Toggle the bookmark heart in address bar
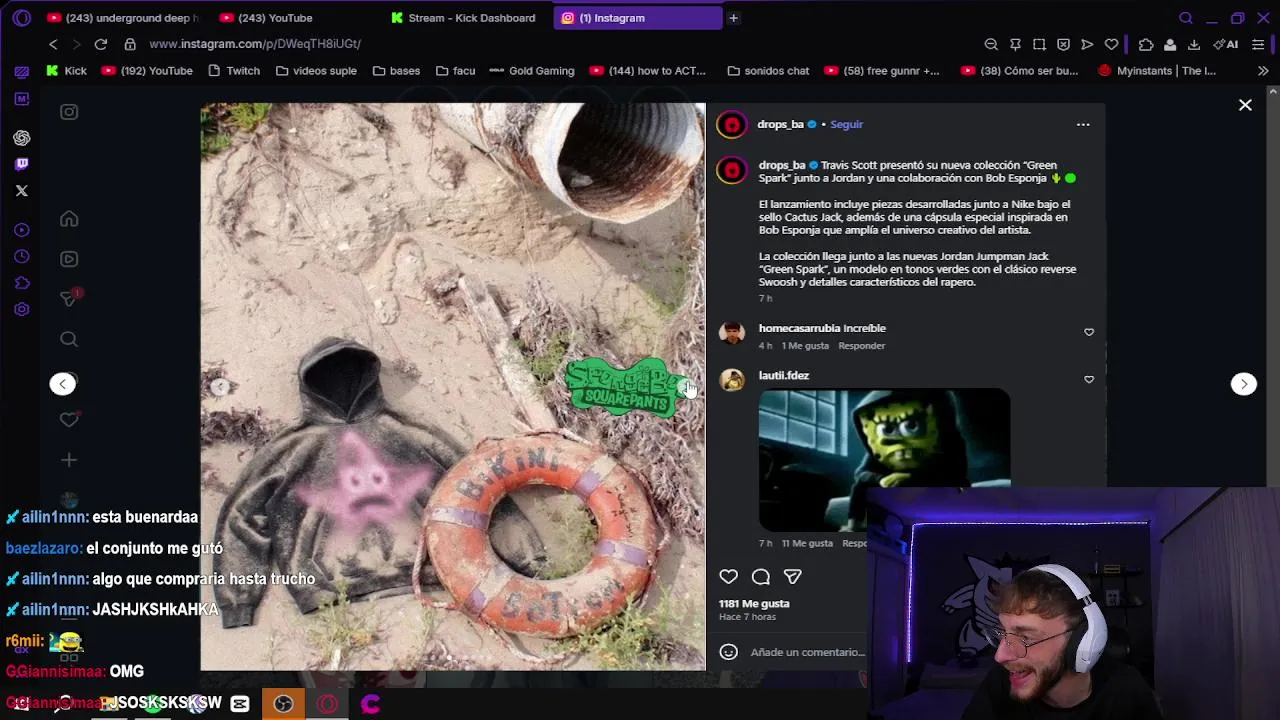1280x720 pixels. (1111, 44)
